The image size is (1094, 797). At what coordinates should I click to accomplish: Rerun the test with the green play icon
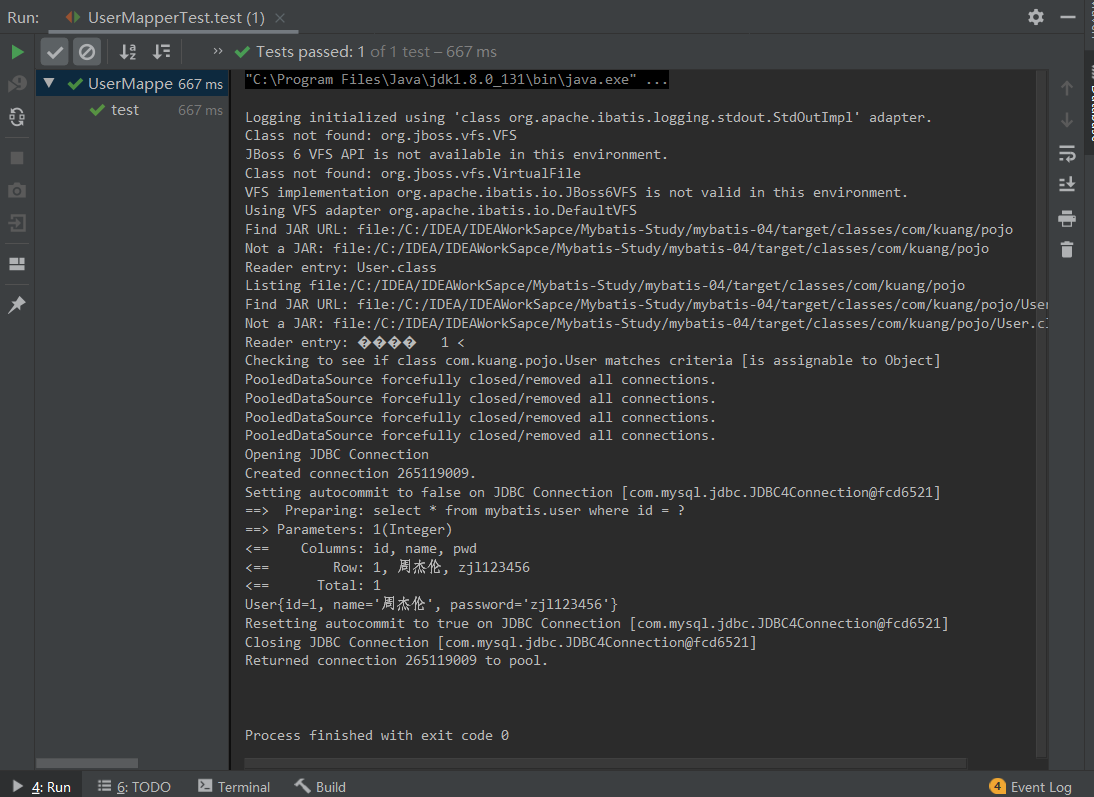[17, 52]
